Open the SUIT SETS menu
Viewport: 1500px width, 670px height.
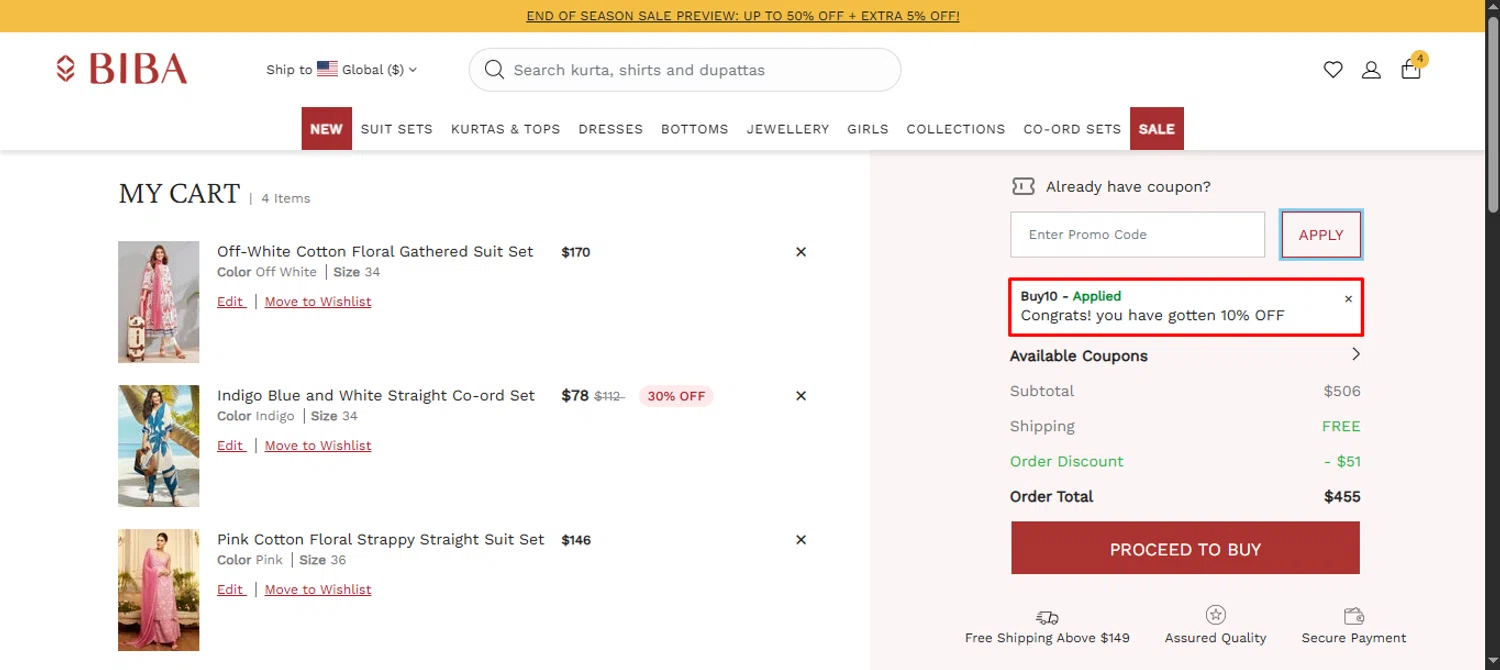coord(397,129)
